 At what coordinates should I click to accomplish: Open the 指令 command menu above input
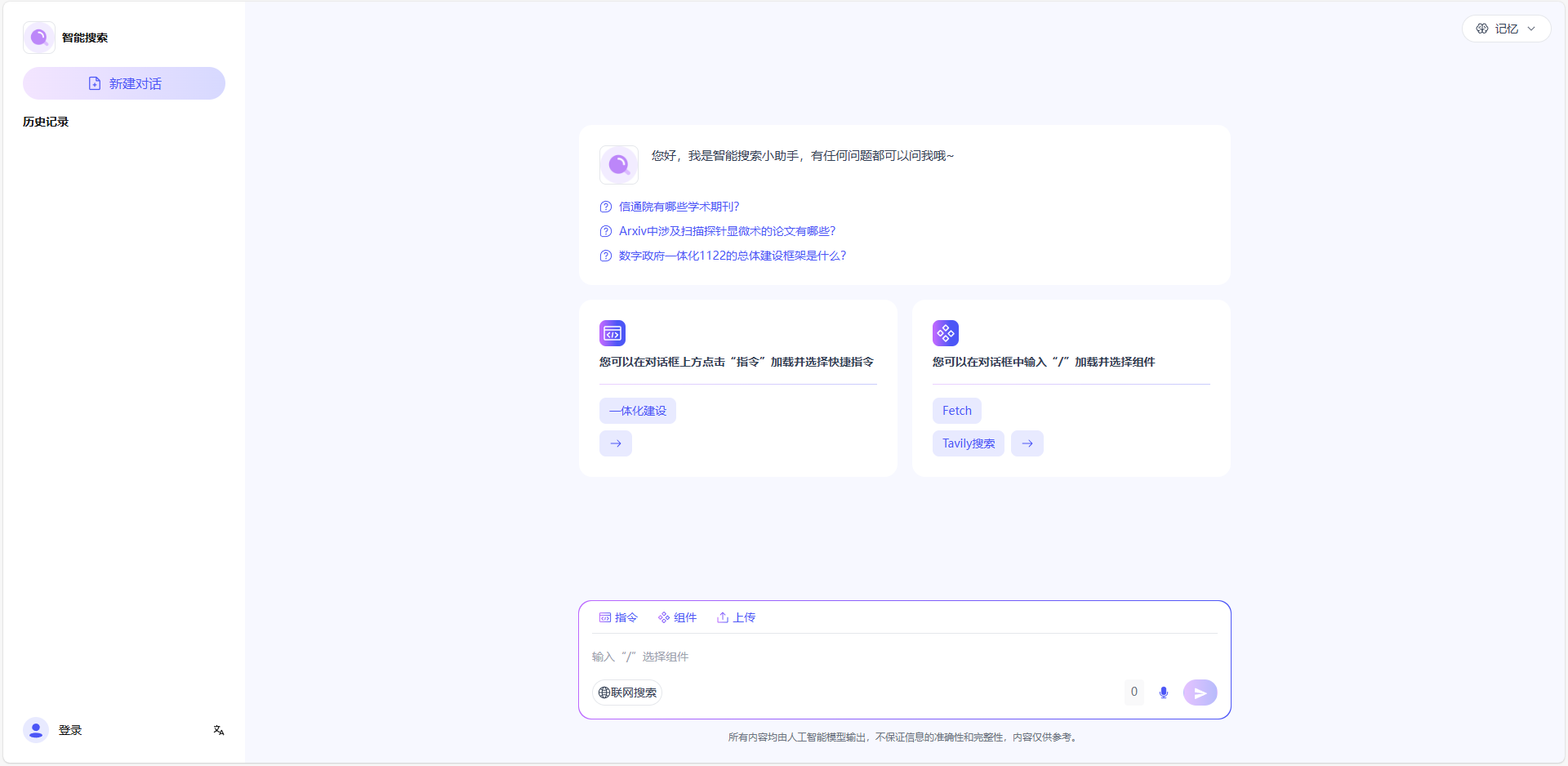pyautogui.click(x=618, y=617)
